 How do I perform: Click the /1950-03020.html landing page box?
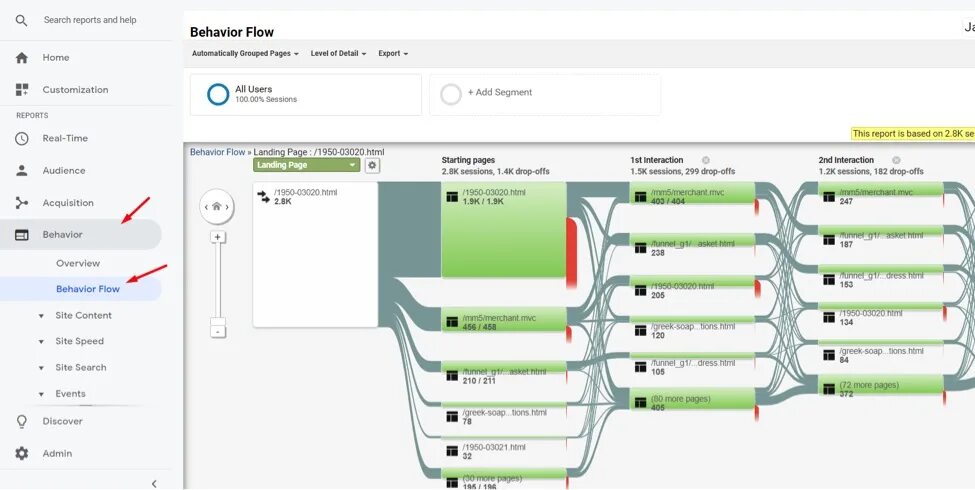tap(315, 254)
